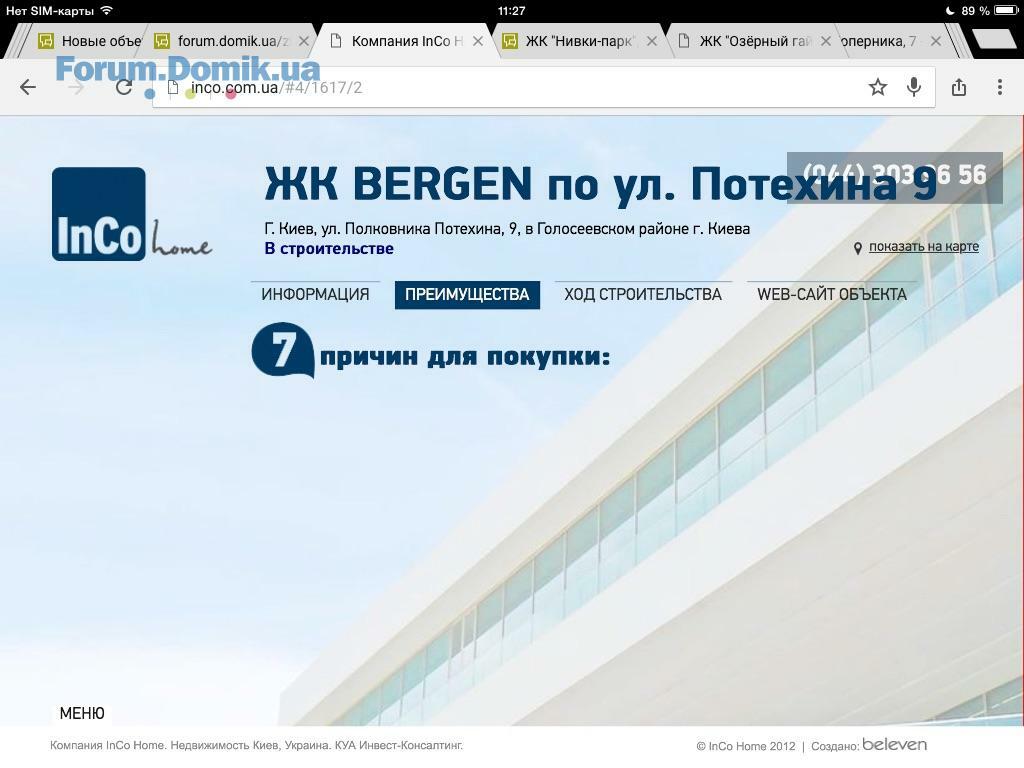Go back using the browser back arrow
The width and height of the screenshot is (1024, 768).
pyautogui.click(x=28, y=87)
